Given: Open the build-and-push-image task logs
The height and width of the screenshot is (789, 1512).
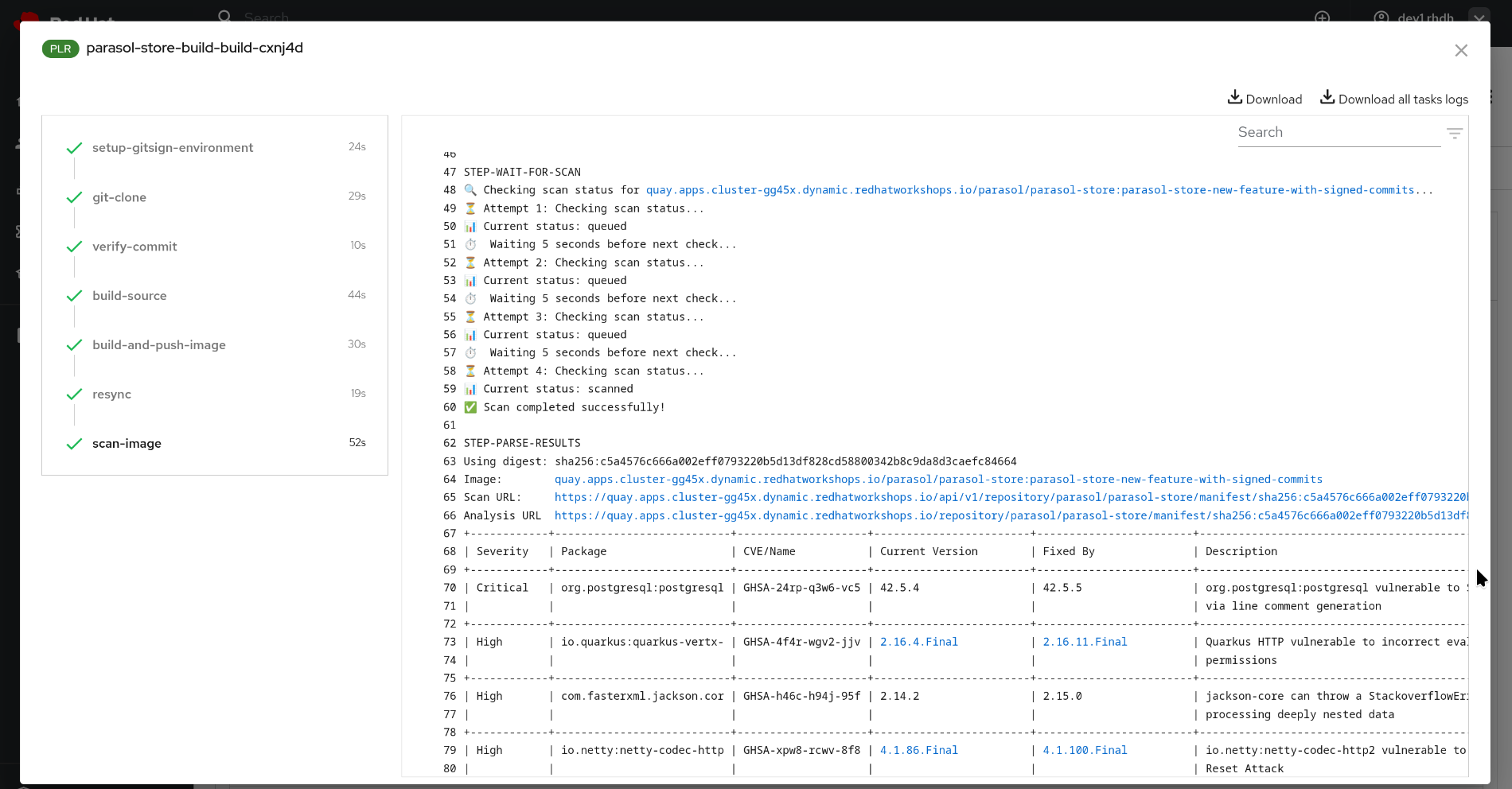Looking at the screenshot, I should pos(158,345).
